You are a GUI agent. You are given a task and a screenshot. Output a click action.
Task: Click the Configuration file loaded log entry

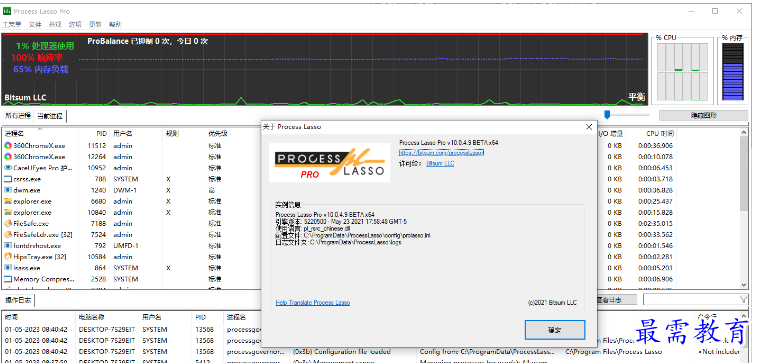pos(341,351)
